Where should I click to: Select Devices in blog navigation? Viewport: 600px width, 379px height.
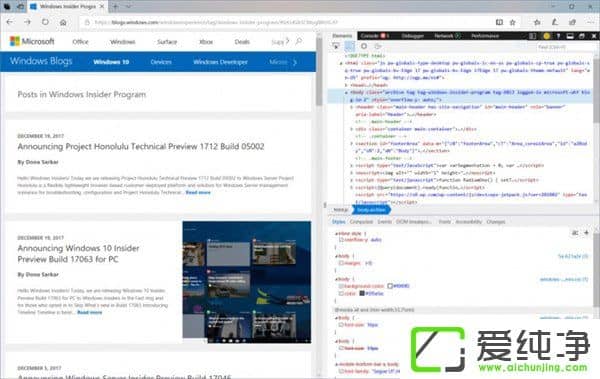[161, 62]
